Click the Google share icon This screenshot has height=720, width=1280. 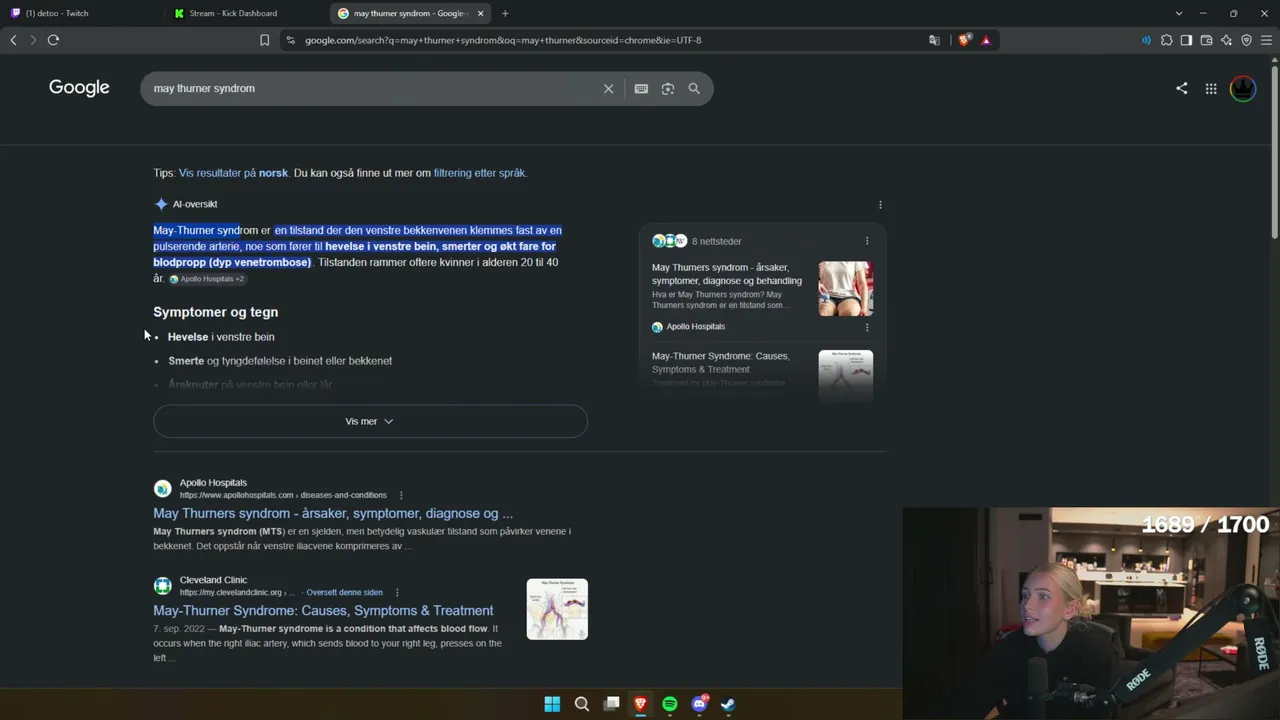[1182, 88]
